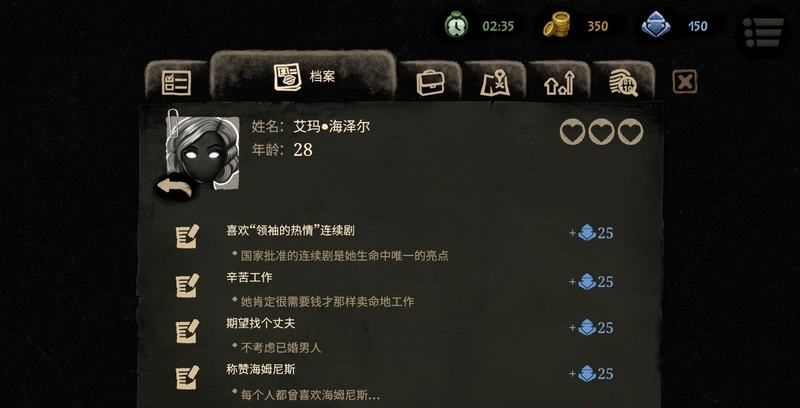This screenshot has width=800, height=408.
Task: Click the note icon beside 期望找个丈夫
Action: tap(187, 331)
